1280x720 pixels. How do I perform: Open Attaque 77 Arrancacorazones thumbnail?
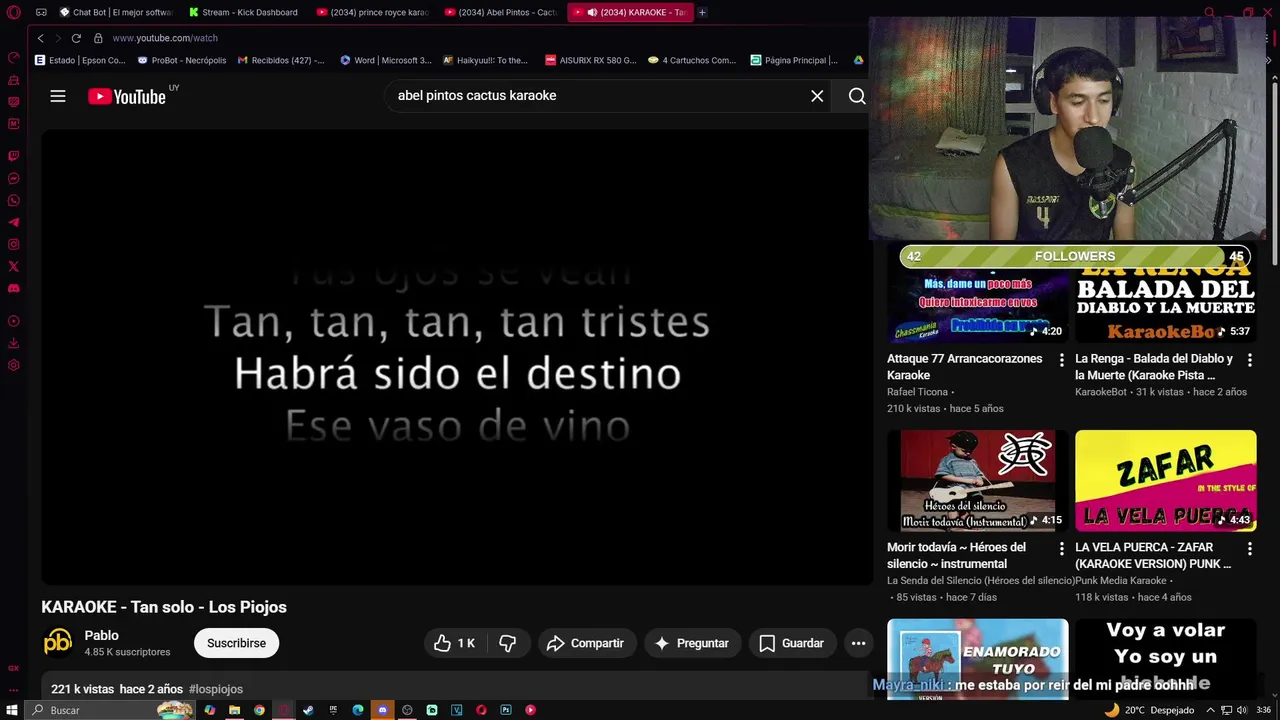coord(977,294)
